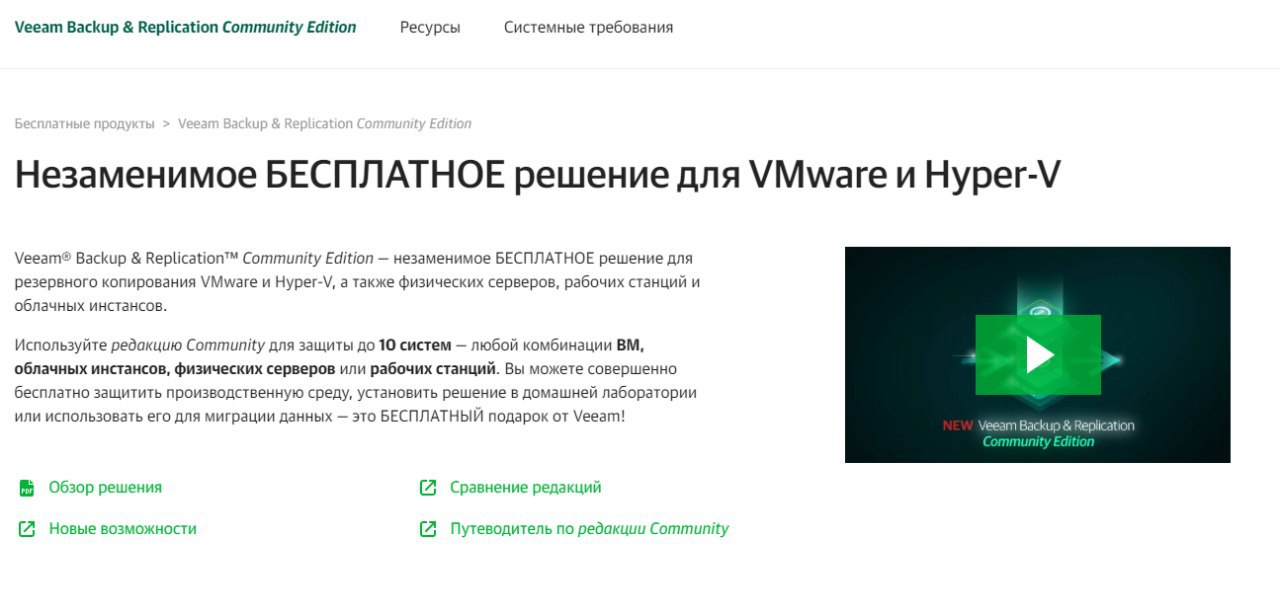This screenshot has height=614, width=1280.
Task: Go to Системные требования section
Action: click(x=588, y=28)
